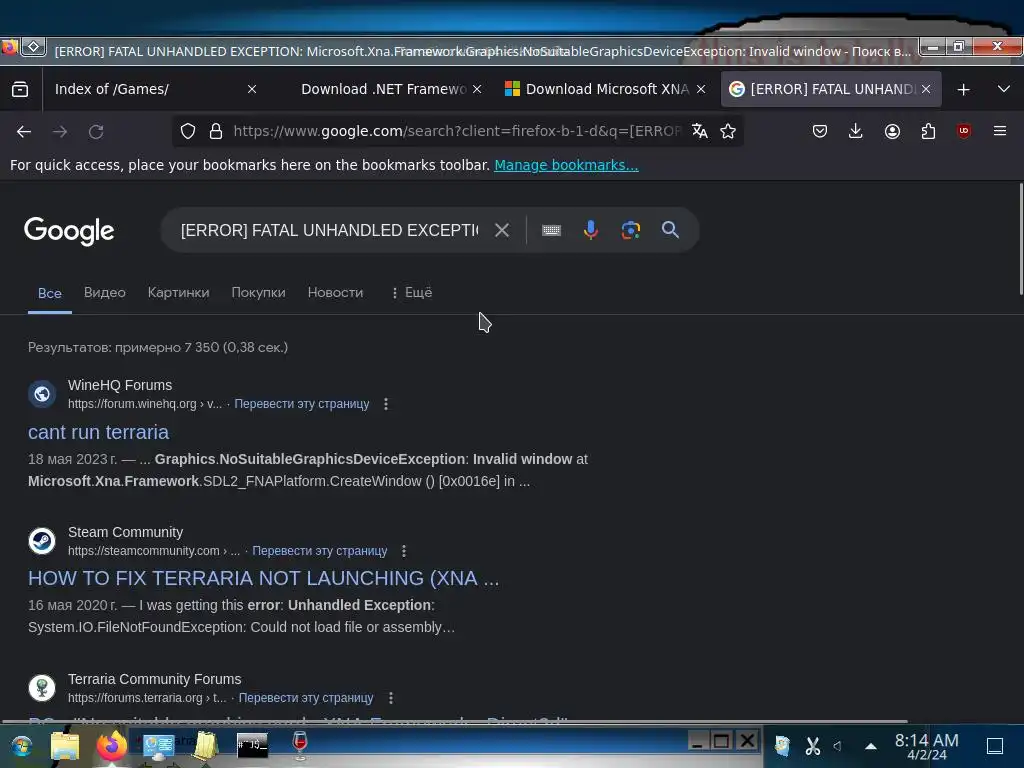This screenshot has width=1024, height=768.
Task: Click the translate page icon in address bar
Action: click(x=699, y=131)
